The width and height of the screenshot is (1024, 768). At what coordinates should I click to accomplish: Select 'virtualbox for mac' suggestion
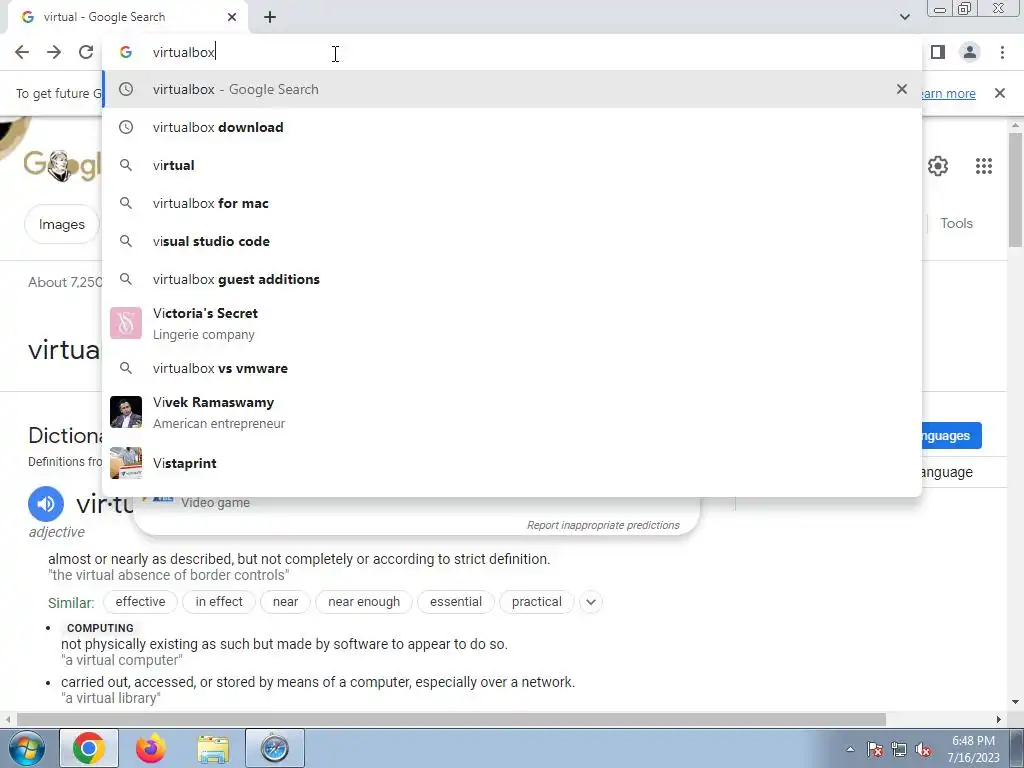point(512,203)
